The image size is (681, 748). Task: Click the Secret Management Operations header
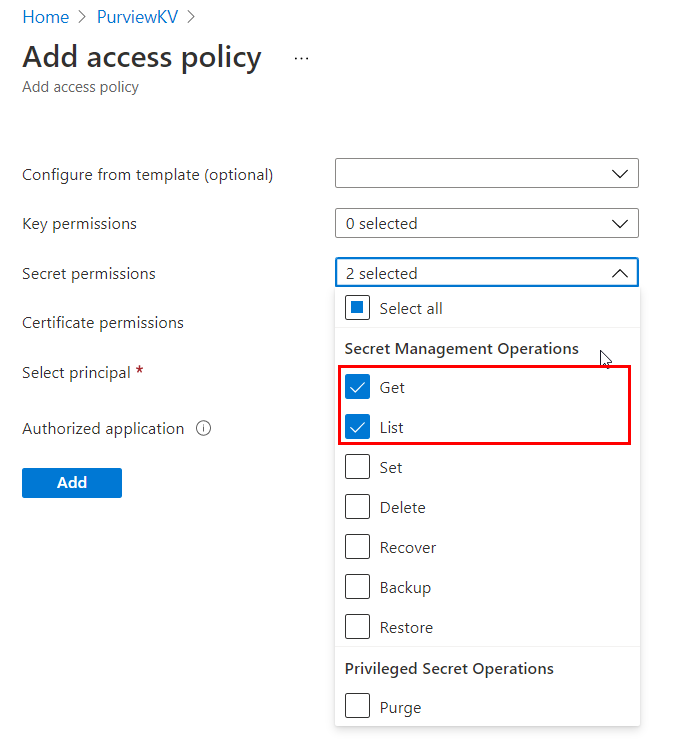pyautogui.click(x=461, y=348)
